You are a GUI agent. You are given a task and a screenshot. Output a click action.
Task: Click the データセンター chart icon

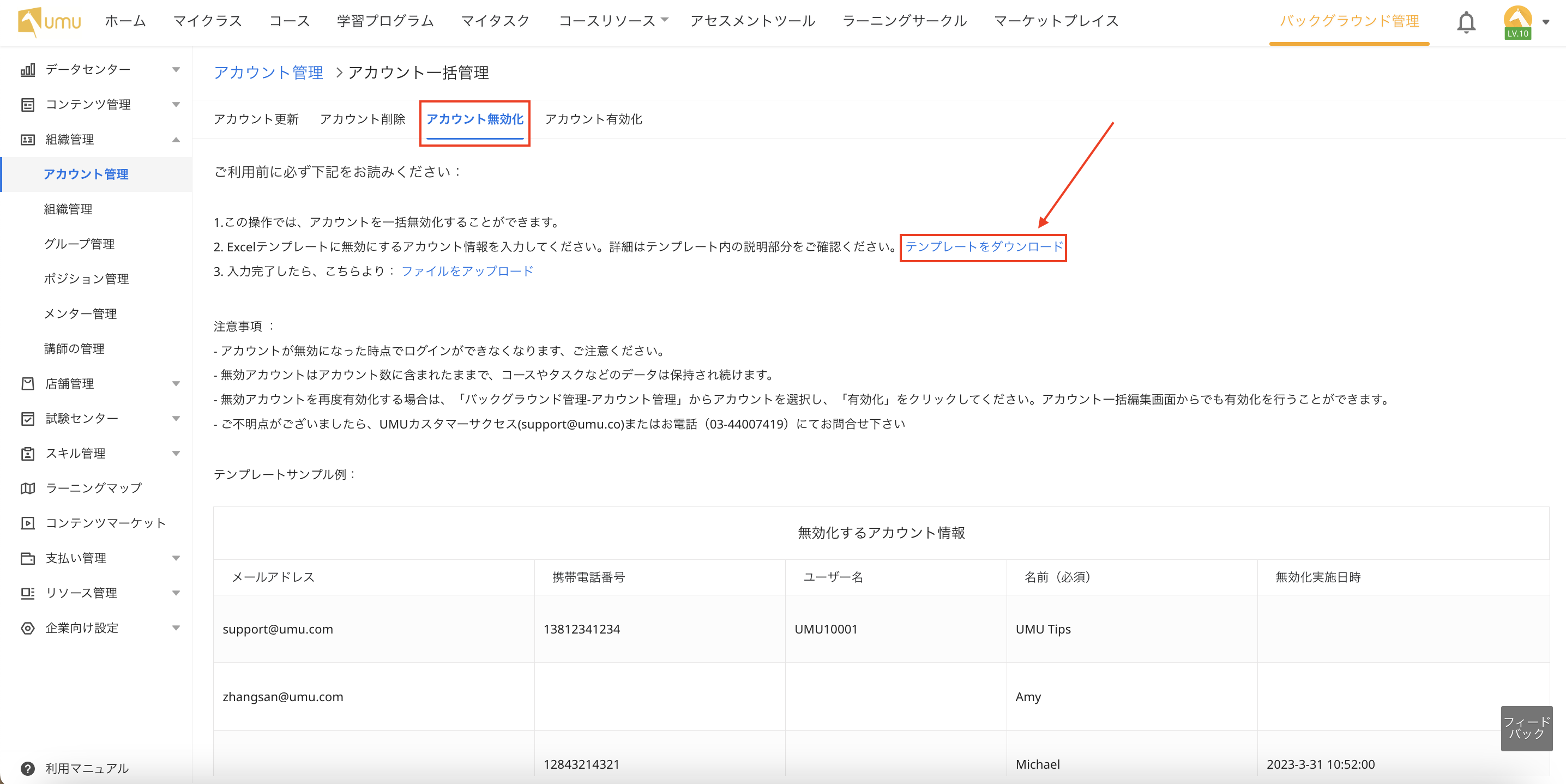pyautogui.click(x=28, y=70)
